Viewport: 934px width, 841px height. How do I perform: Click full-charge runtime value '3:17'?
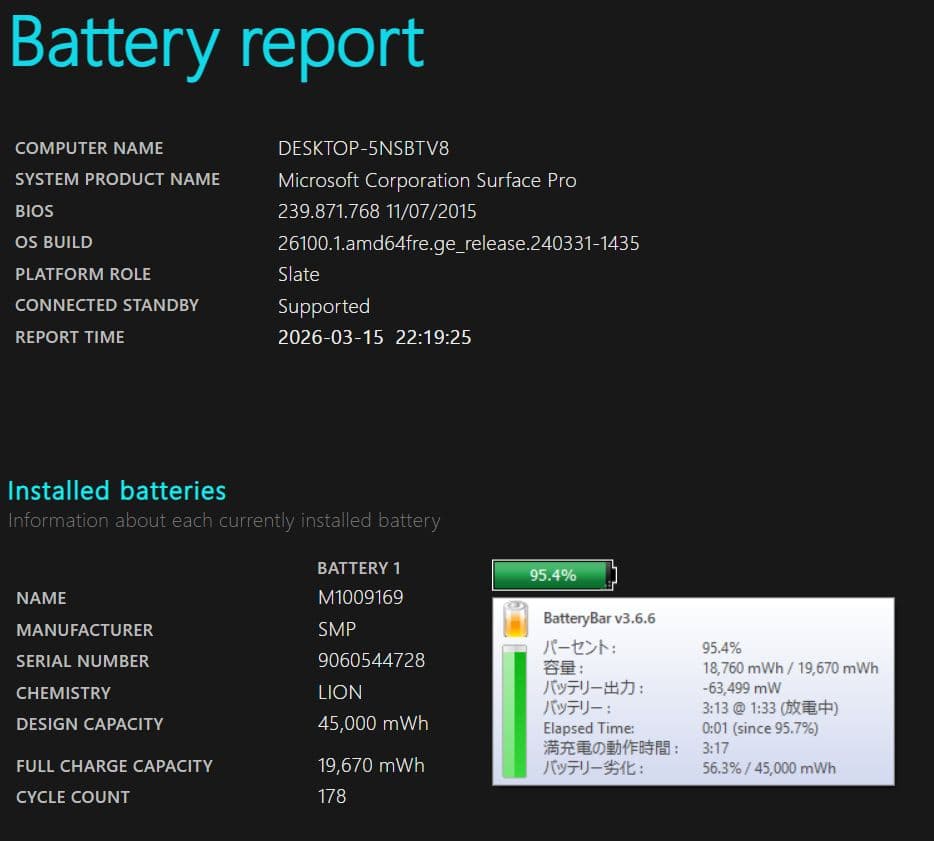click(x=715, y=747)
